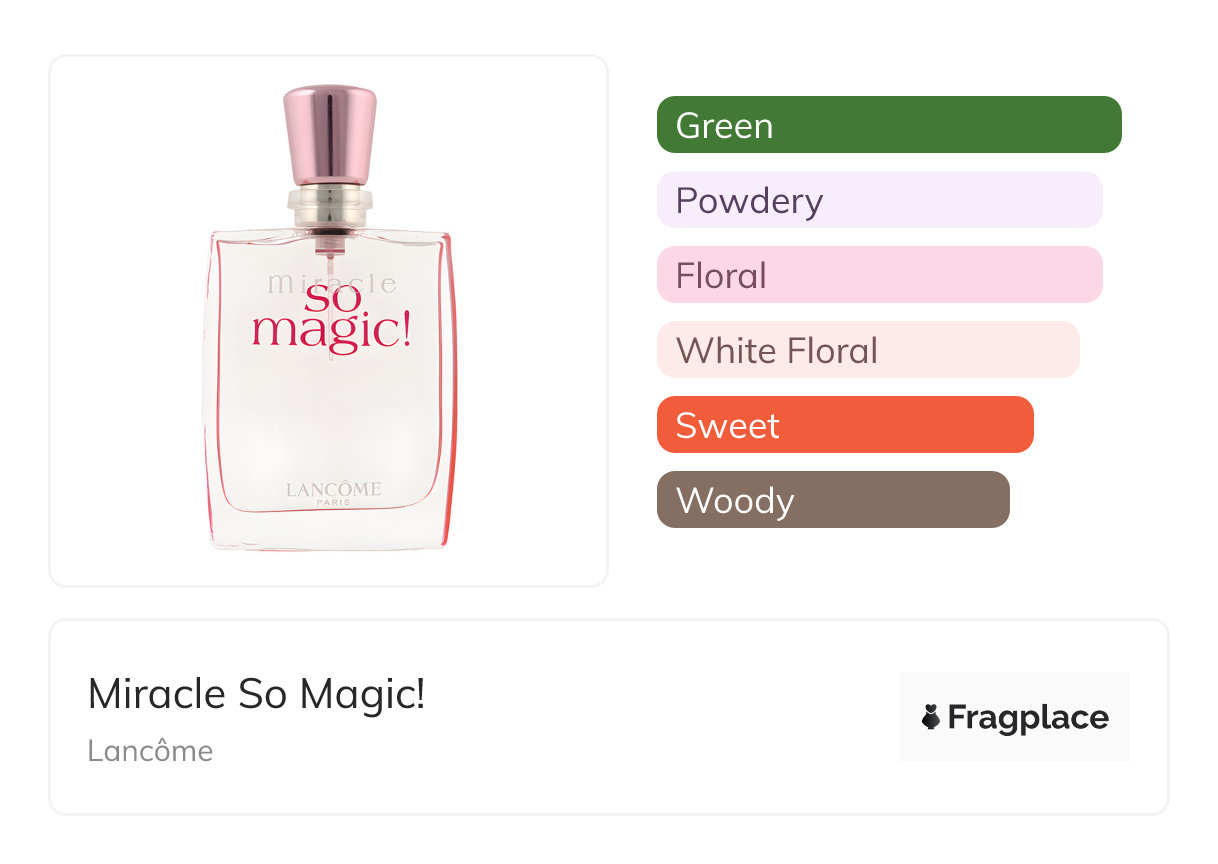Select the Powdery accord bar
Screen dimensions: 1218x864
pos(879,200)
